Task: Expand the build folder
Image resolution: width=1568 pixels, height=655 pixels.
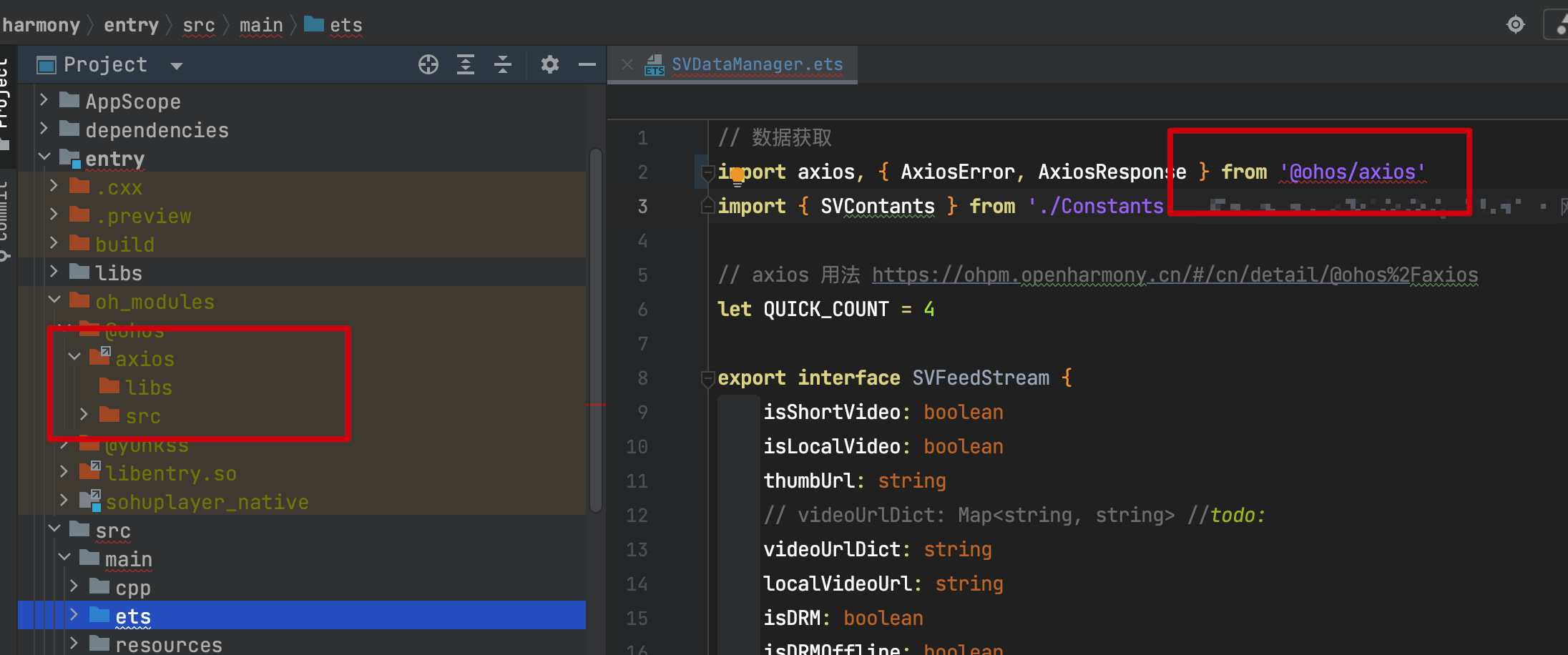Action: pyautogui.click(x=54, y=243)
